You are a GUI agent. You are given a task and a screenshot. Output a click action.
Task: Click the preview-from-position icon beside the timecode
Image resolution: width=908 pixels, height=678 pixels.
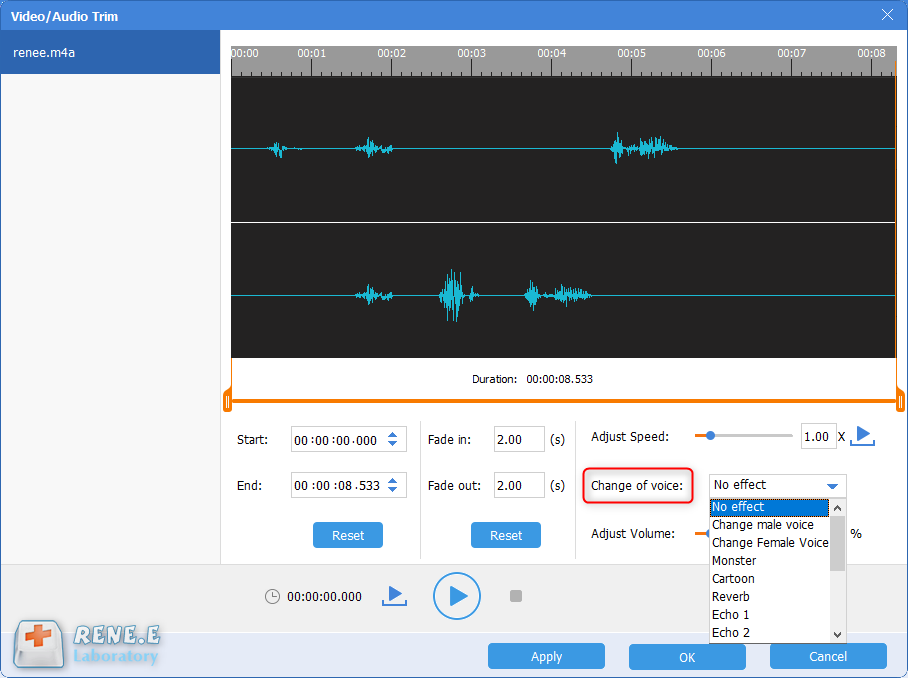[395, 596]
